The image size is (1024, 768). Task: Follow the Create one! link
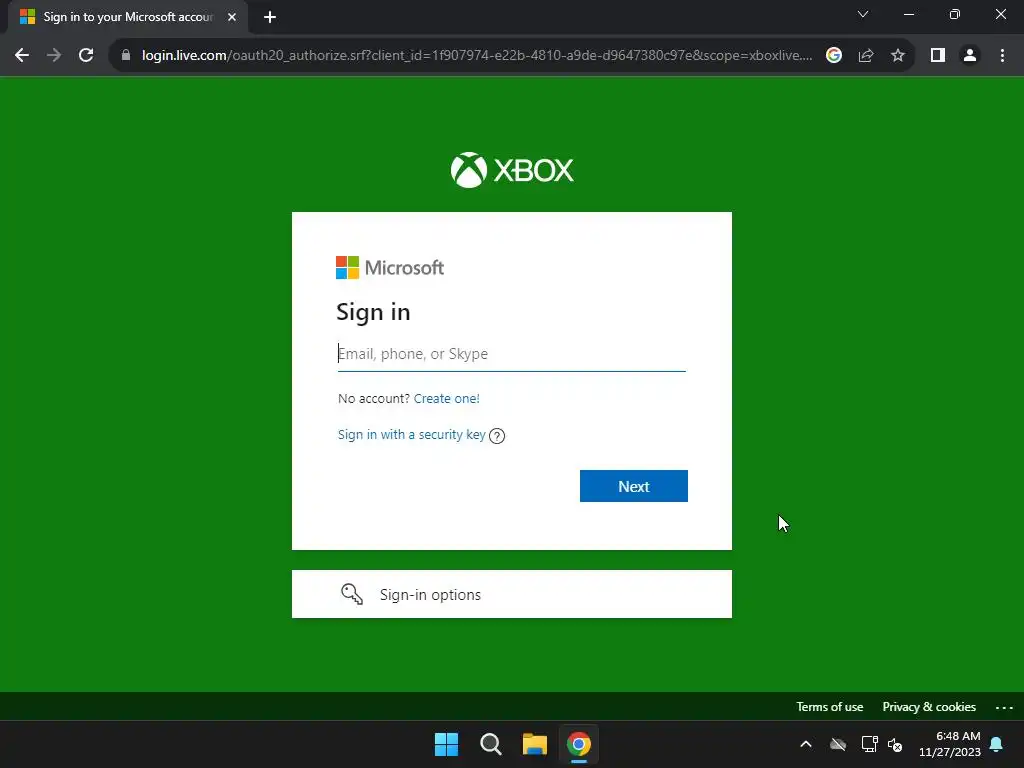[x=447, y=398]
